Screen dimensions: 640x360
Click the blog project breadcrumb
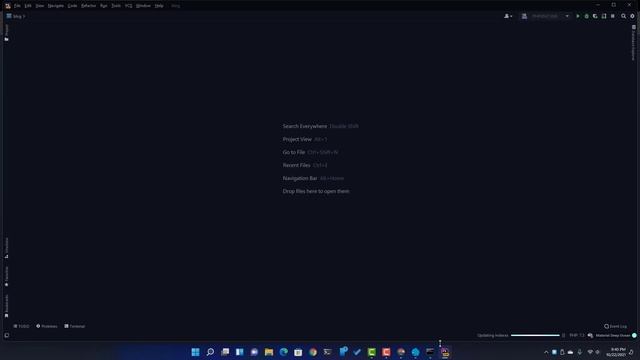click(x=16, y=16)
